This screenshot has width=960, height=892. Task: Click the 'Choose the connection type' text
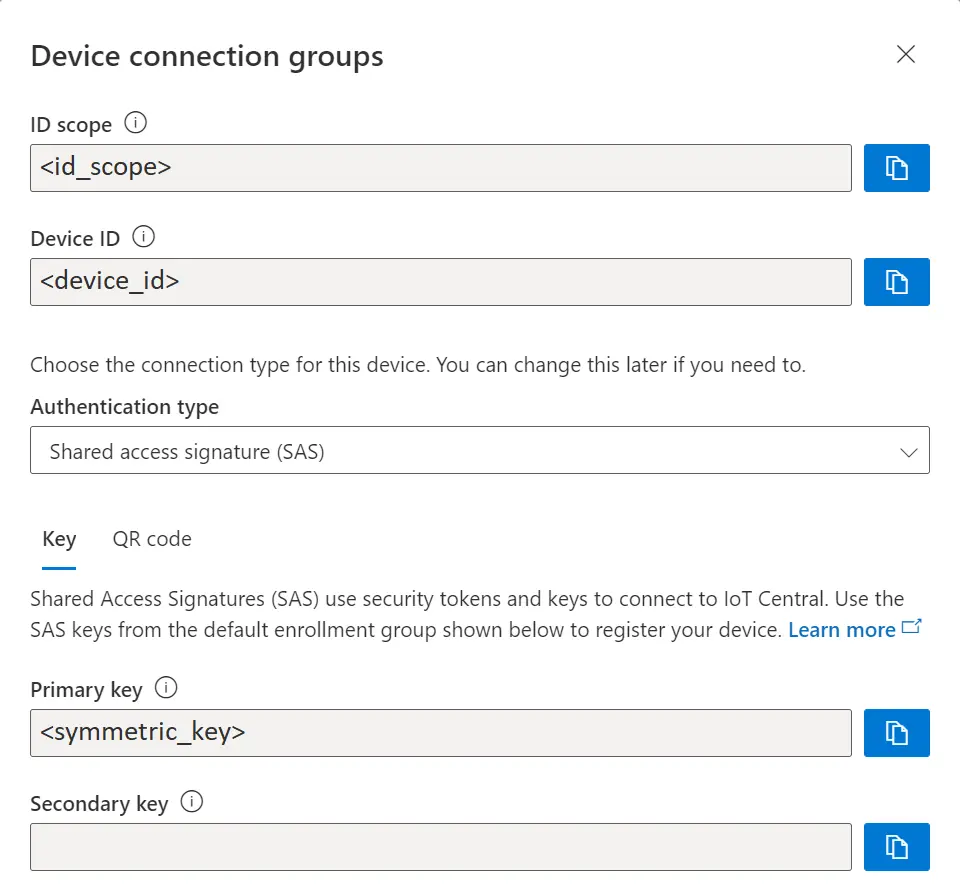pyautogui.click(x=418, y=365)
